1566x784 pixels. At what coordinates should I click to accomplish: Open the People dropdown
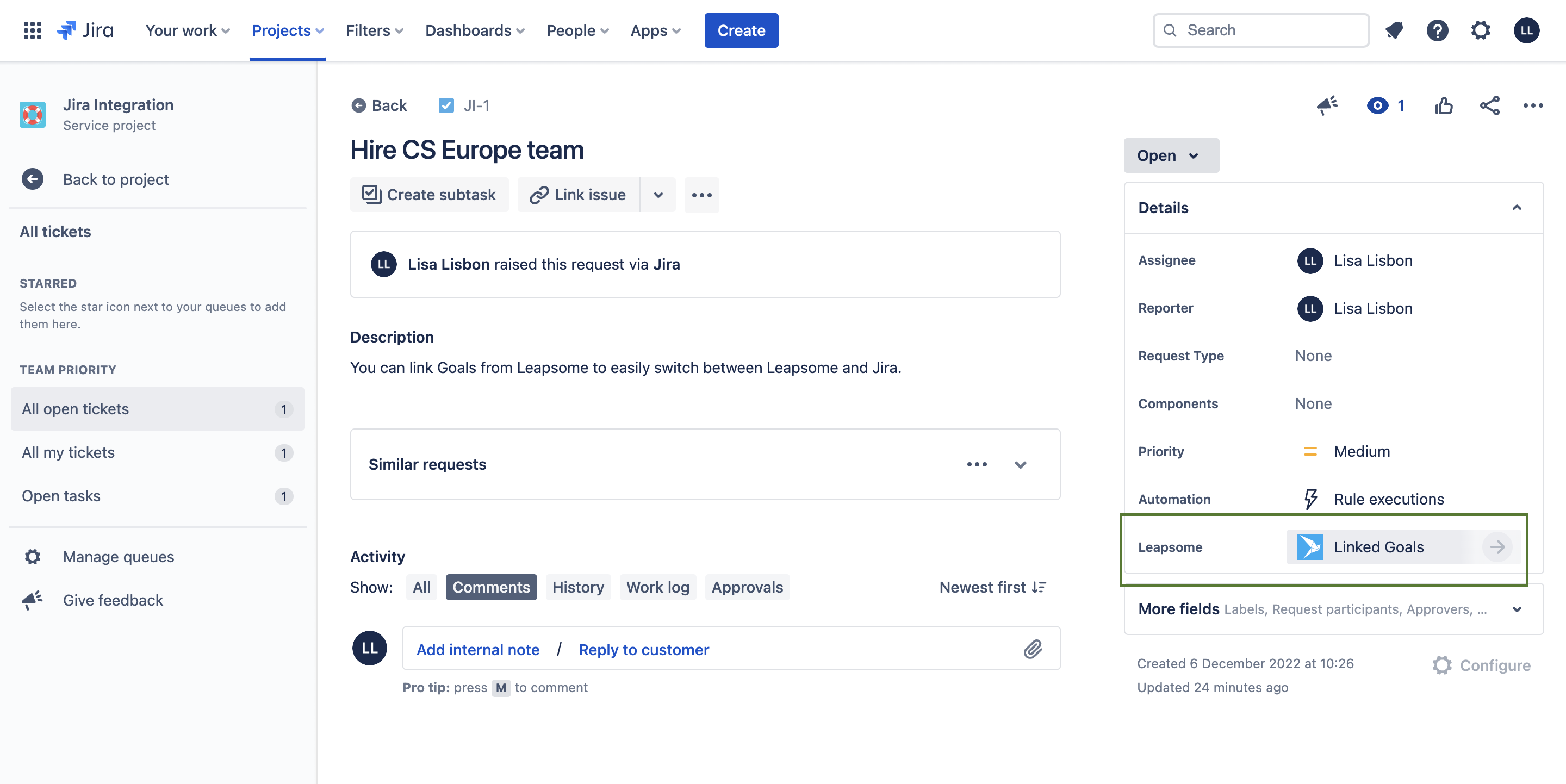pyautogui.click(x=577, y=30)
